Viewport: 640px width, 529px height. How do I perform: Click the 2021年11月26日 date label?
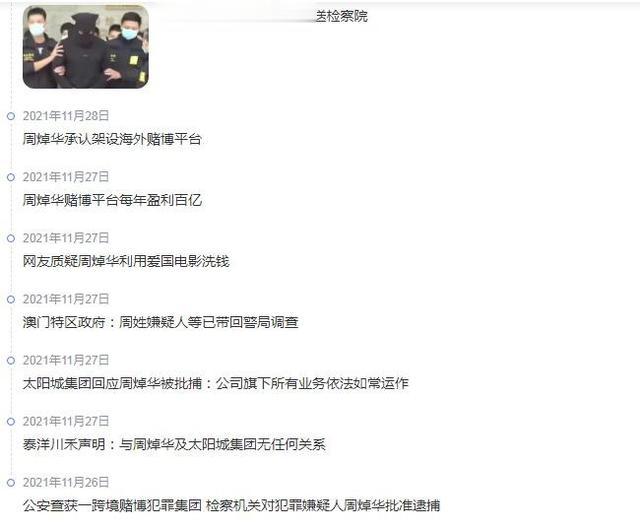click(x=66, y=482)
